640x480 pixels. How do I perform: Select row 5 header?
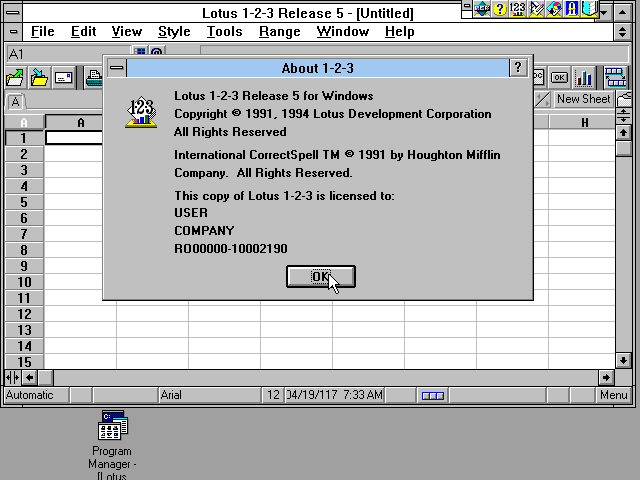(x=24, y=202)
